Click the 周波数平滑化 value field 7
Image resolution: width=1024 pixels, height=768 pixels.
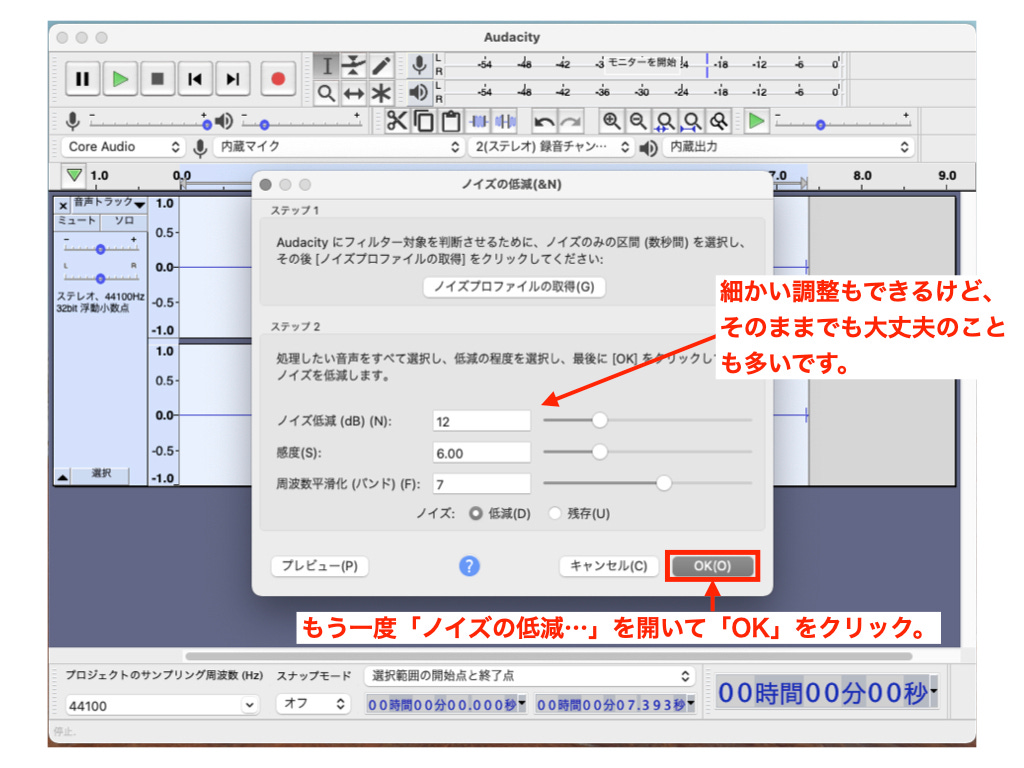coord(481,484)
